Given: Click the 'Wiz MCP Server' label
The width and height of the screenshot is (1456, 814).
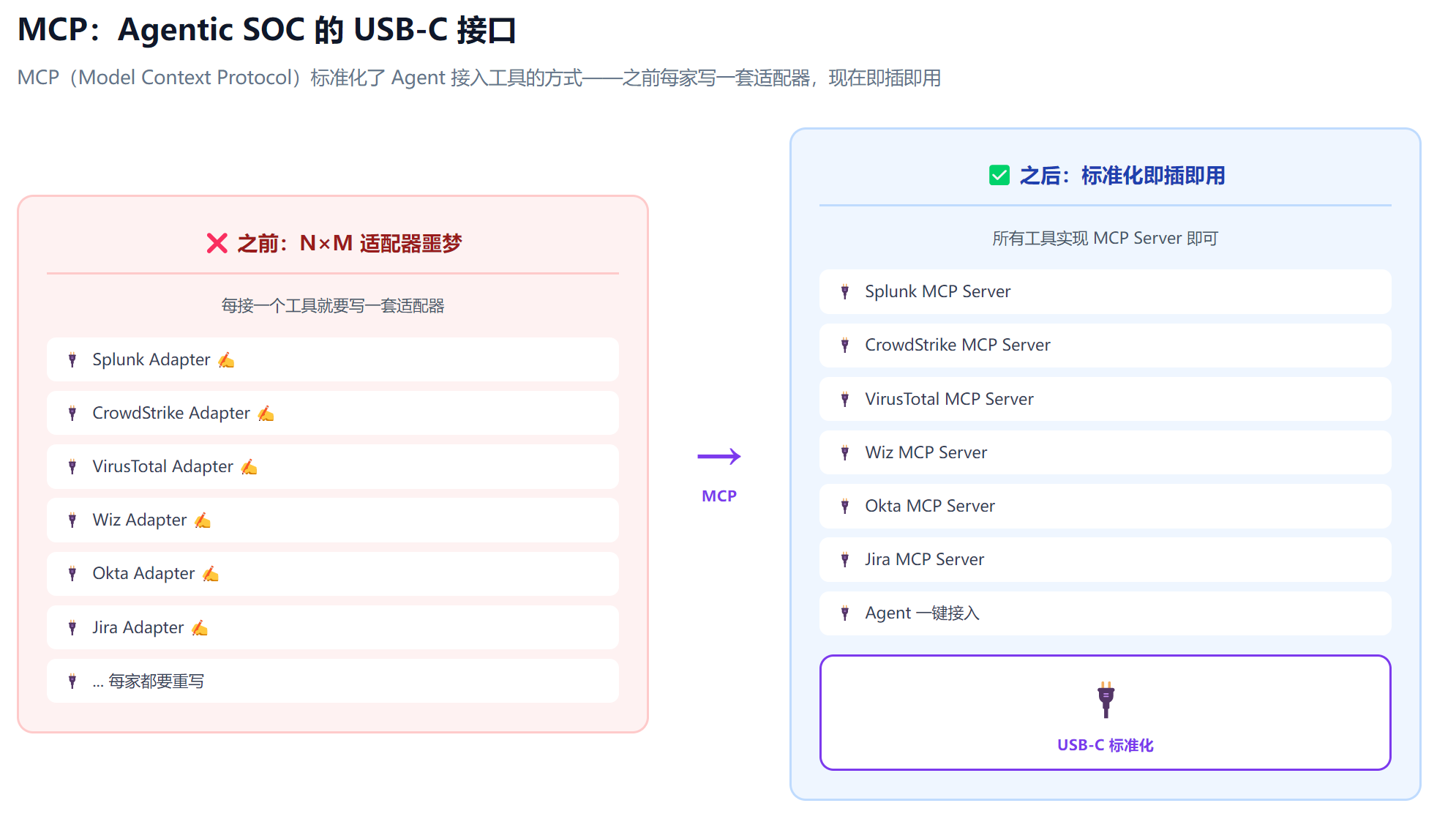Looking at the screenshot, I should (926, 452).
